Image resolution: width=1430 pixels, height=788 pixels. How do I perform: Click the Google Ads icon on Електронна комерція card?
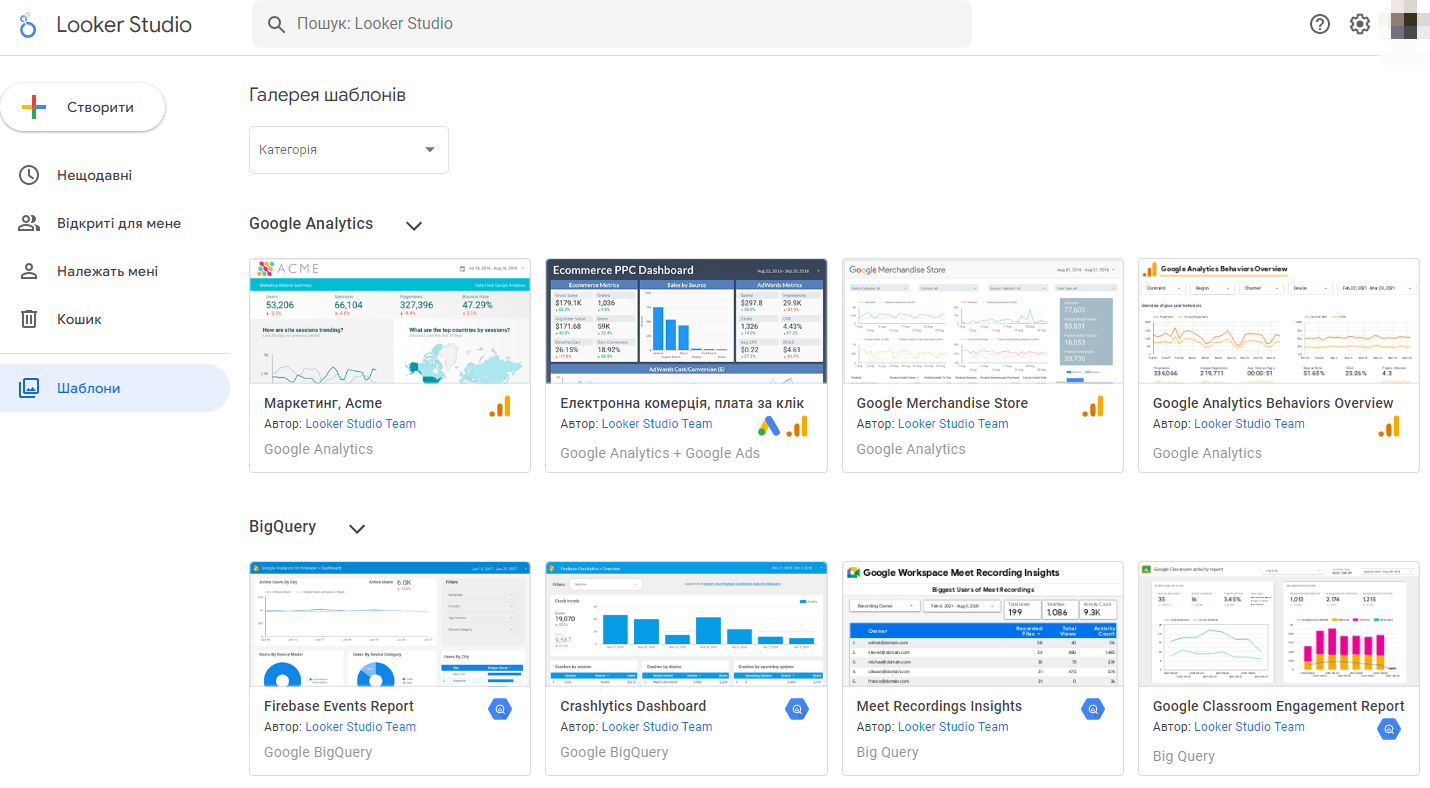pyautogui.click(x=768, y=426)
